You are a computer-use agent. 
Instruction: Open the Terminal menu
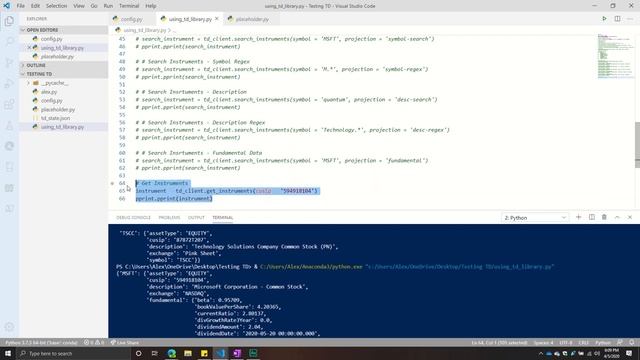pos(129,6)
